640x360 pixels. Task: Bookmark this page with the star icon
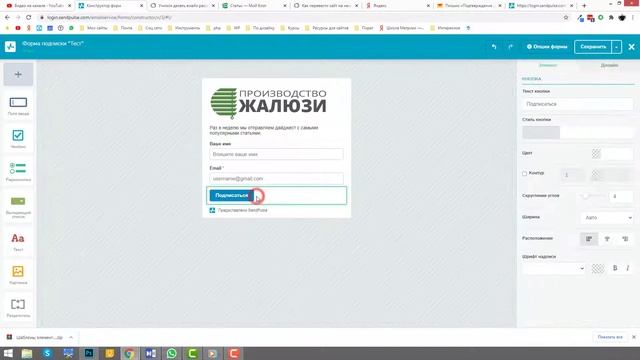click(566, 18)
